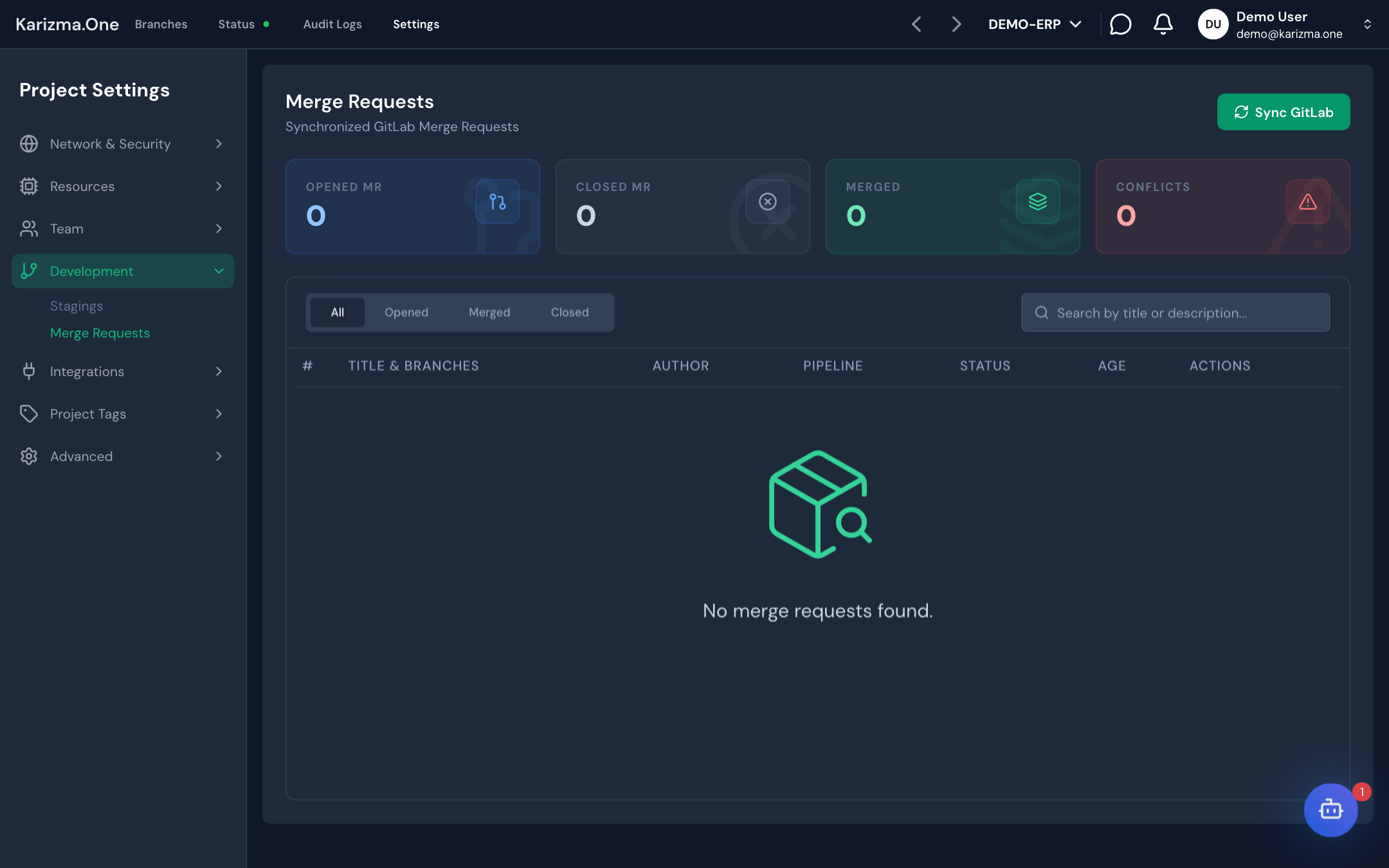The height and width of the screenshot is (868, 1389).
Task: Go forward with the right arrow
Action: [956, 24]
